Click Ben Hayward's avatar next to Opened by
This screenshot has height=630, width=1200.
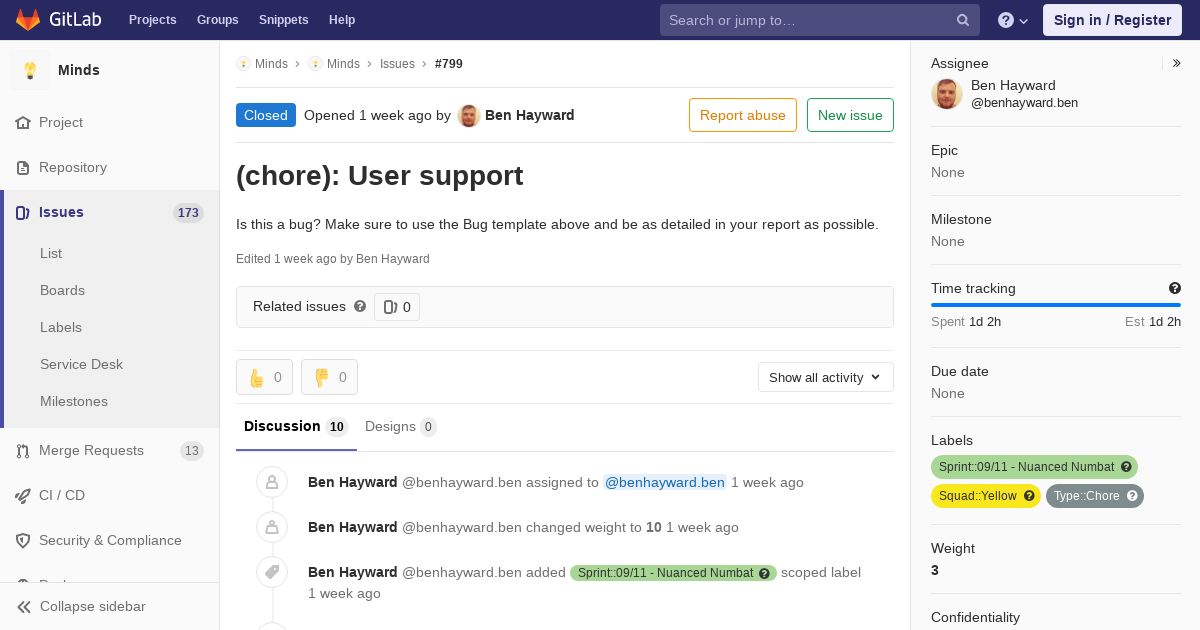point(469,115)
